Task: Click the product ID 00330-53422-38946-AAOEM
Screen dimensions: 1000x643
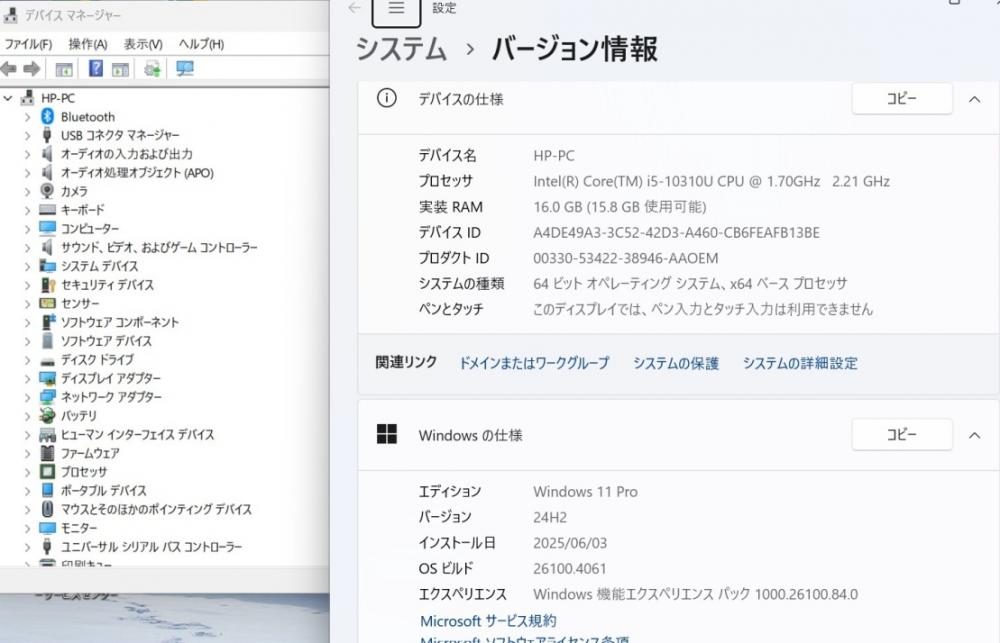Action: pyautogui.click(x=626, y=258)
